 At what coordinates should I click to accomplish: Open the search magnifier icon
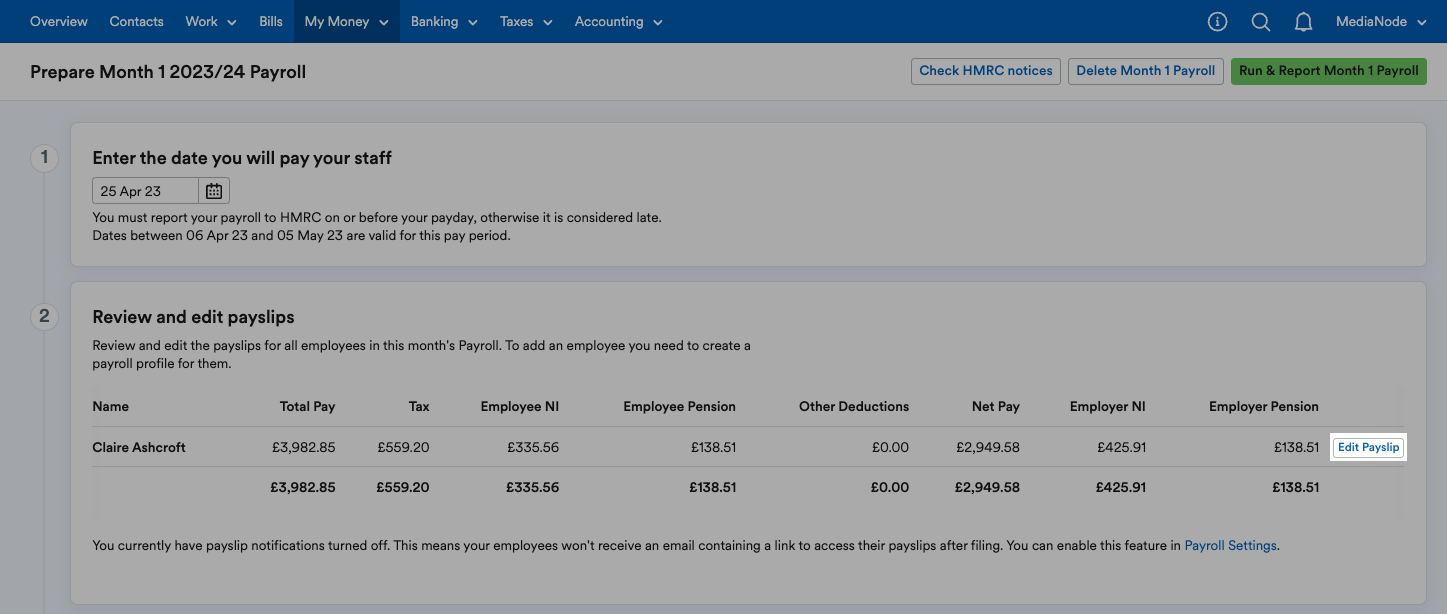click(x=1261, y=21)
